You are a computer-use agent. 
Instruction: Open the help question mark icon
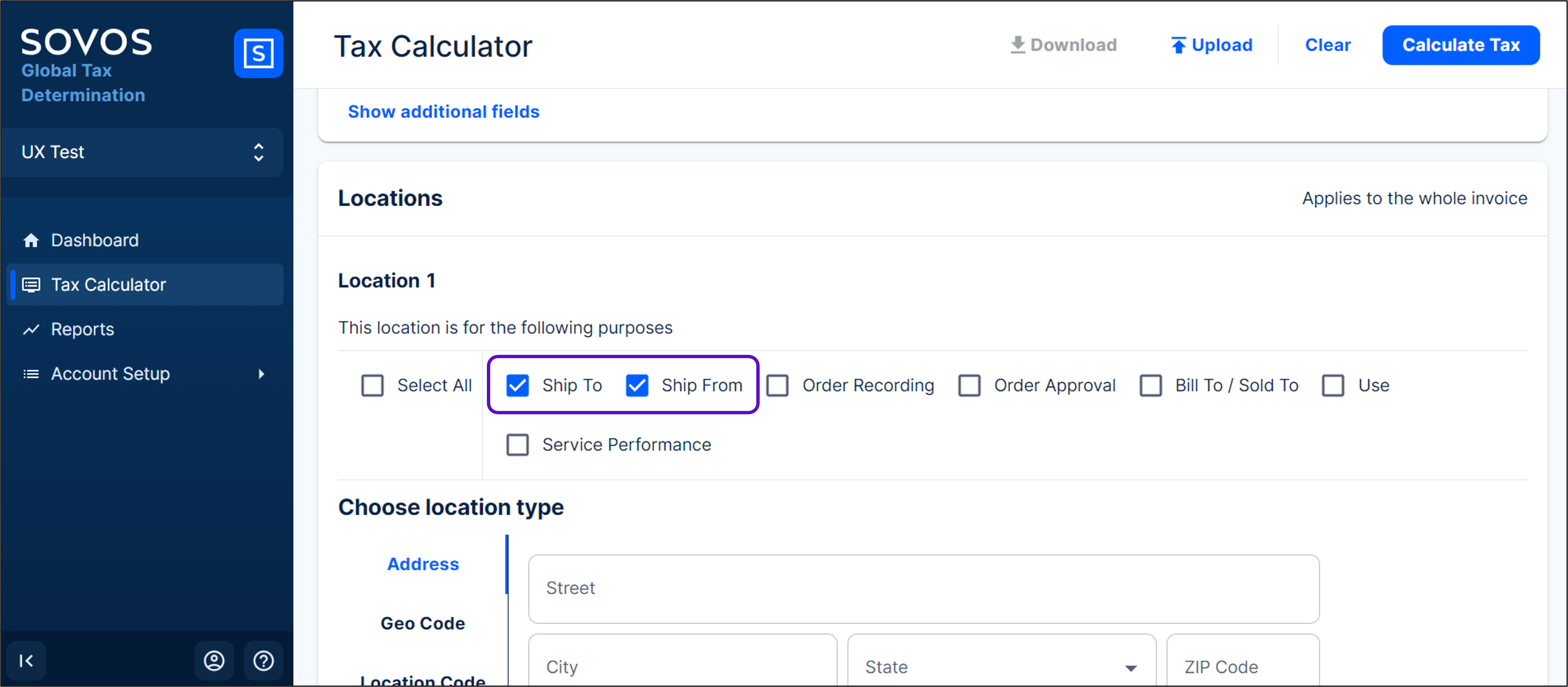[263, 660]
